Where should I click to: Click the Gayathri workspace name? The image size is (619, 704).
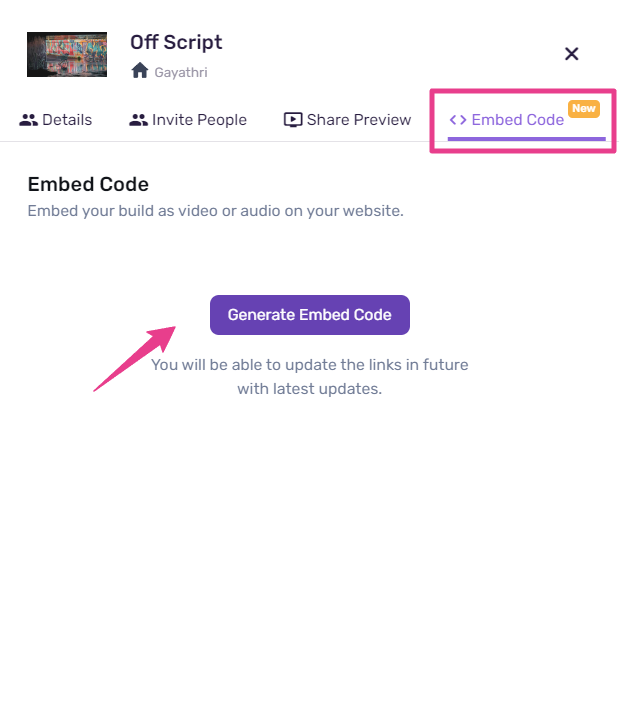(x=181, y=72)
